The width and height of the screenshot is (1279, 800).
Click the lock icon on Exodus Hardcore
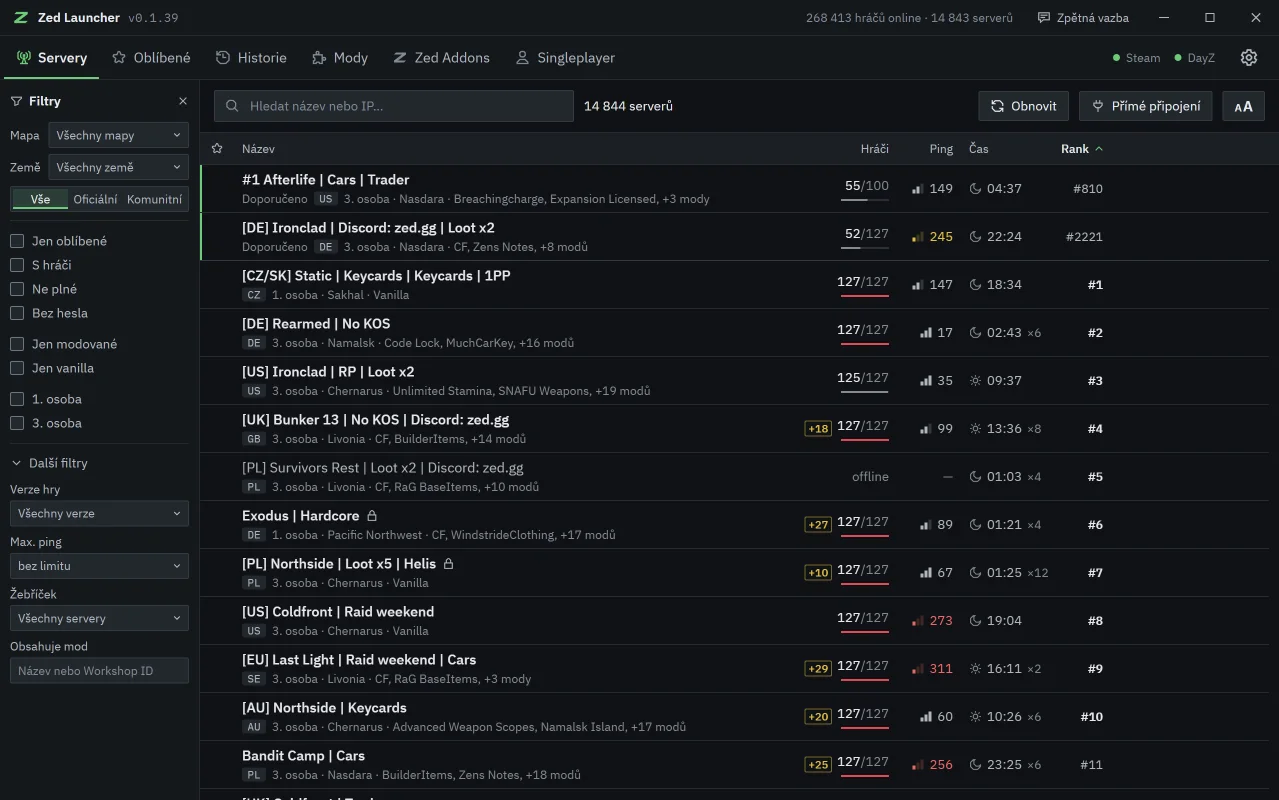click(x=372, y=516)
